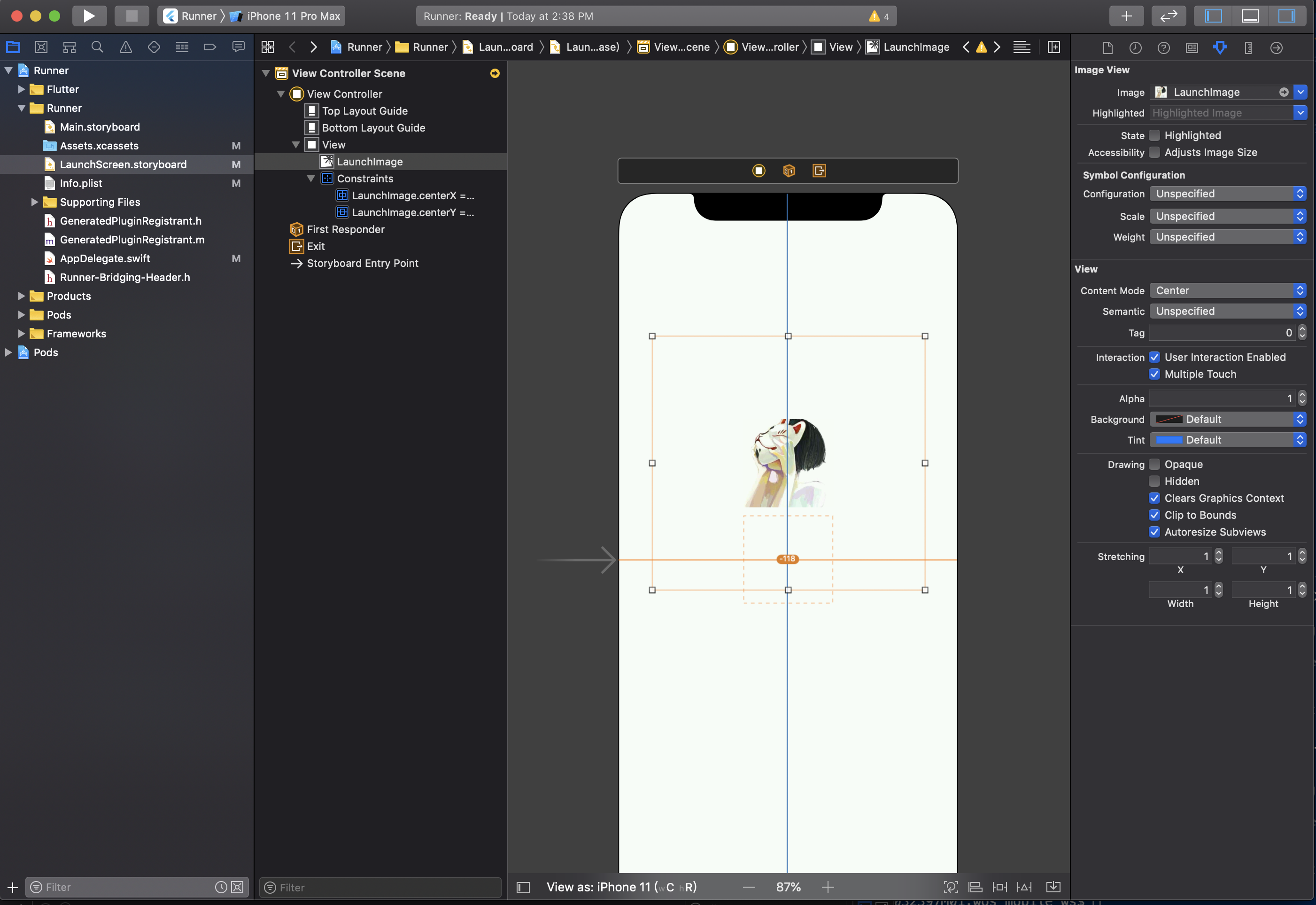Collapse the Constraints group in outline
The image size is (1316, 905).
coord(310,179)
